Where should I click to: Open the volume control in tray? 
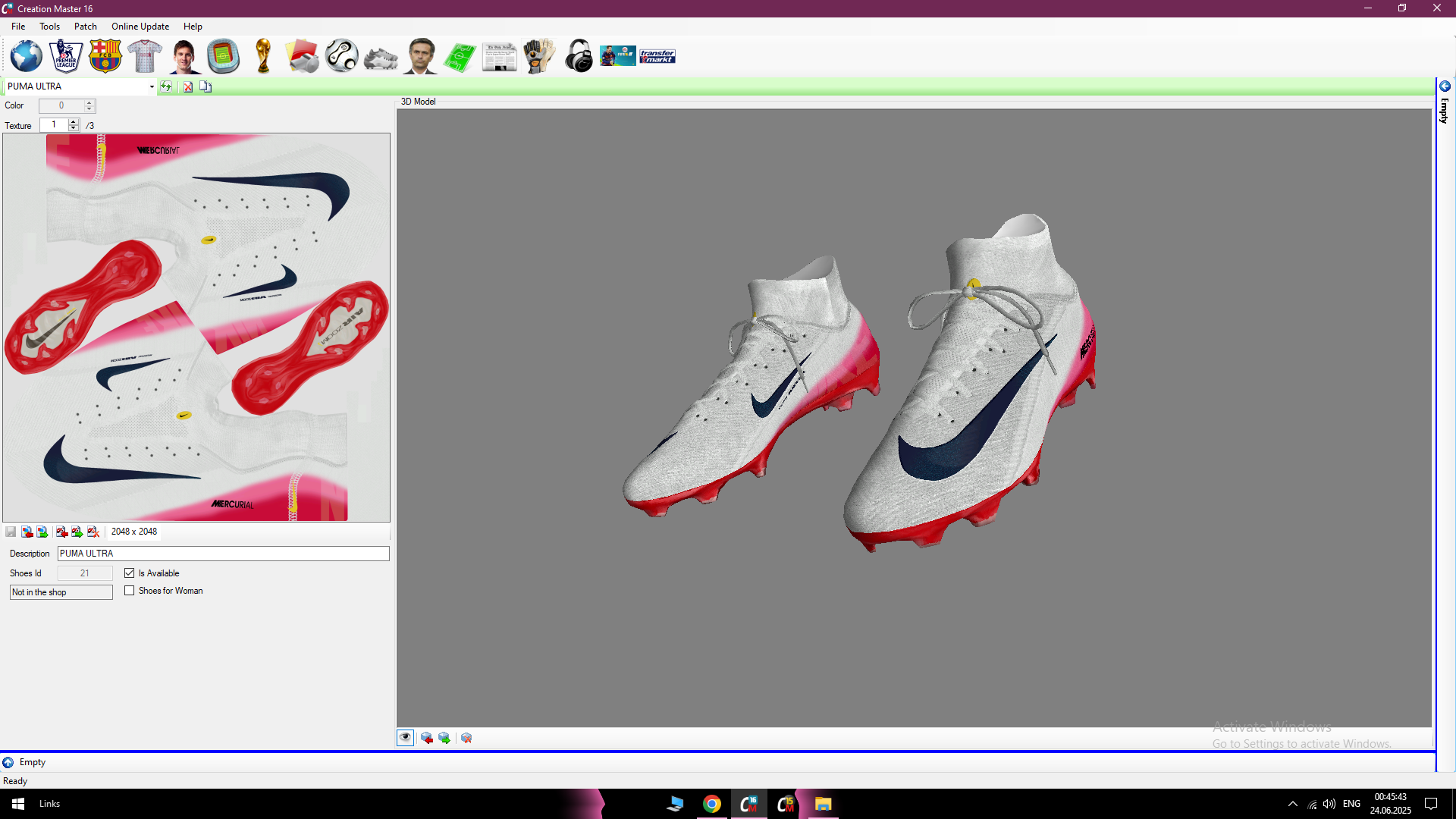1329,804
